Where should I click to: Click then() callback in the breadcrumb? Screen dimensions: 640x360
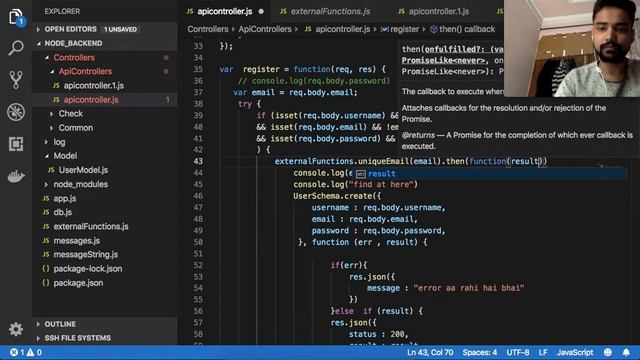(467, 29)
